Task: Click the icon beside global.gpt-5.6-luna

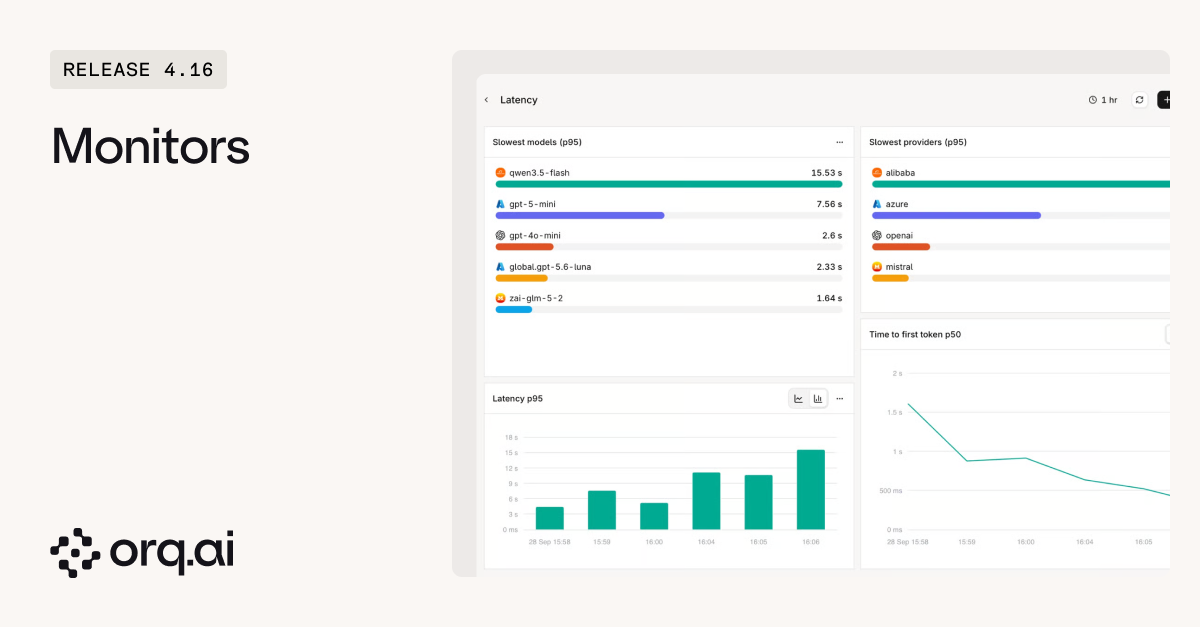Action: [500, 267]
